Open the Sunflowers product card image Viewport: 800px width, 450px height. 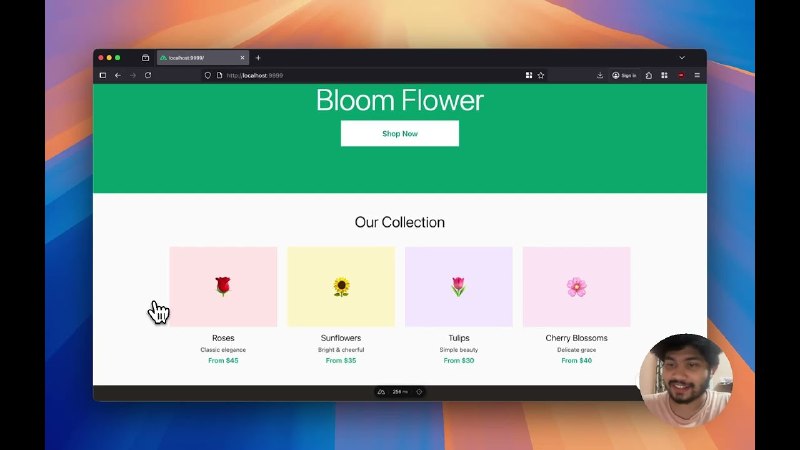point(341,287)
